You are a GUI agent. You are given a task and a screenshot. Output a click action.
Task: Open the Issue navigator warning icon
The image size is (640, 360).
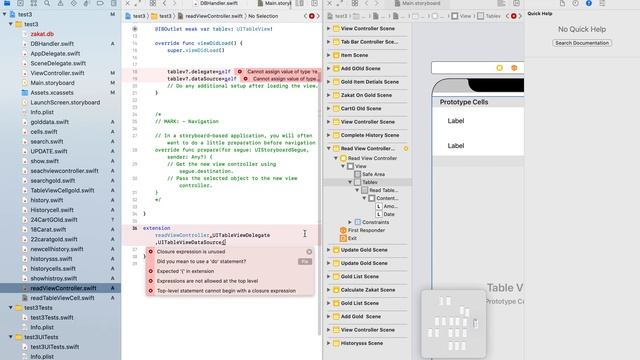tap(60, 3)
